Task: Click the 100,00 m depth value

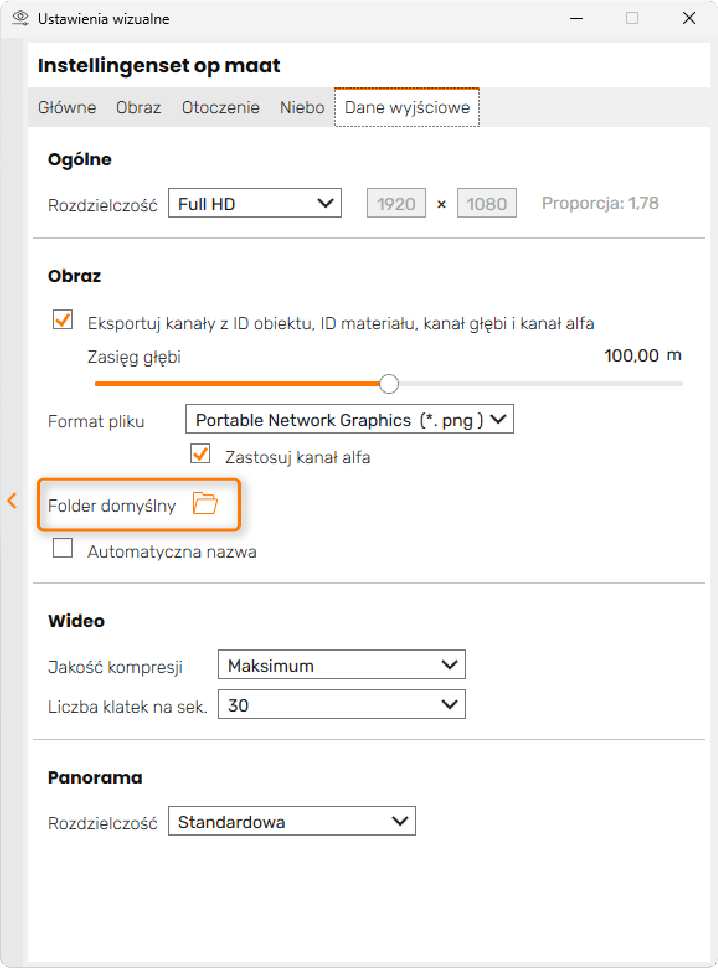Action: tap(643, 356)
